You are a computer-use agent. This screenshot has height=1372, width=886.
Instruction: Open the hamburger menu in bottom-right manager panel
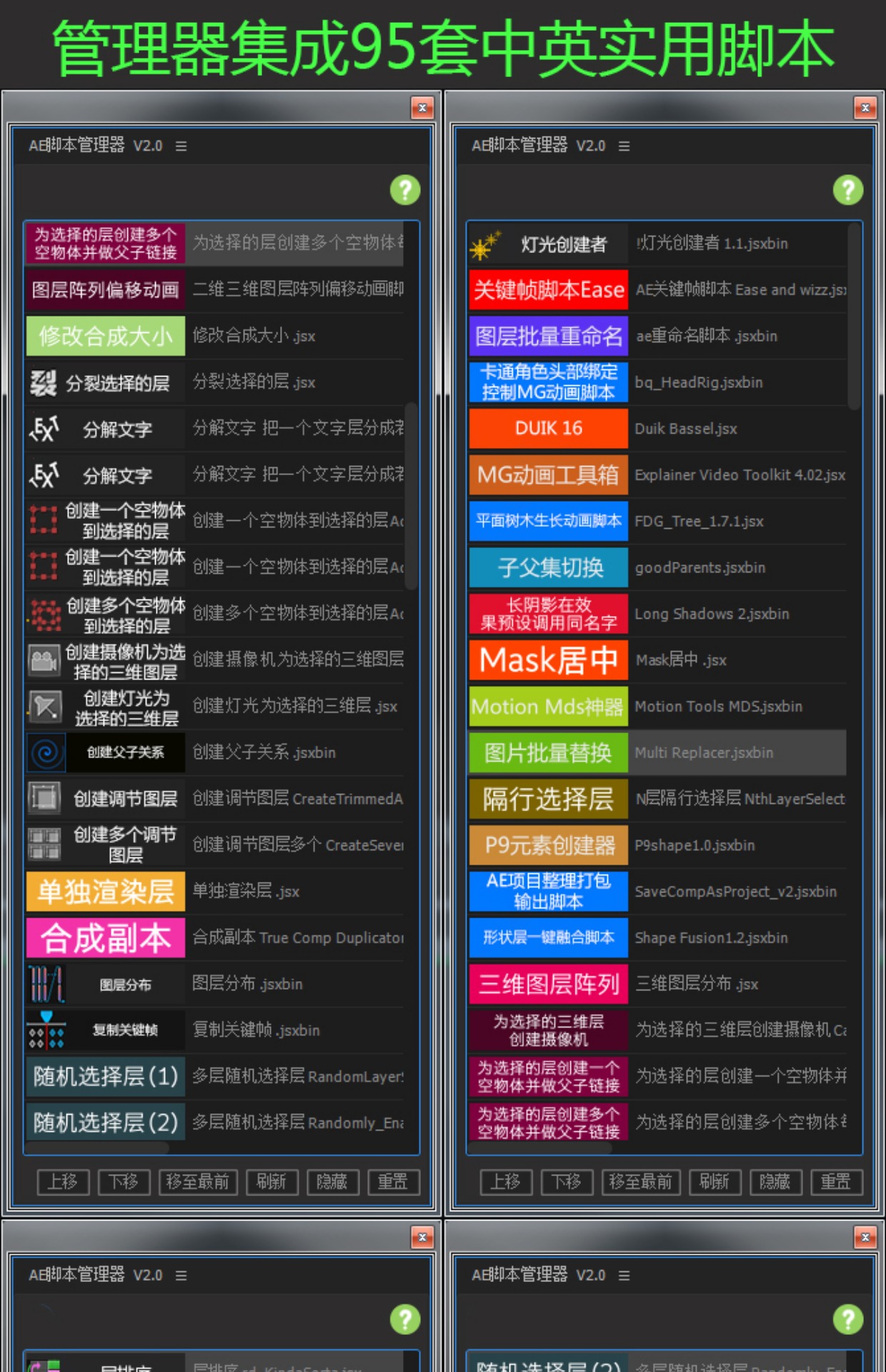point(624,1276)
